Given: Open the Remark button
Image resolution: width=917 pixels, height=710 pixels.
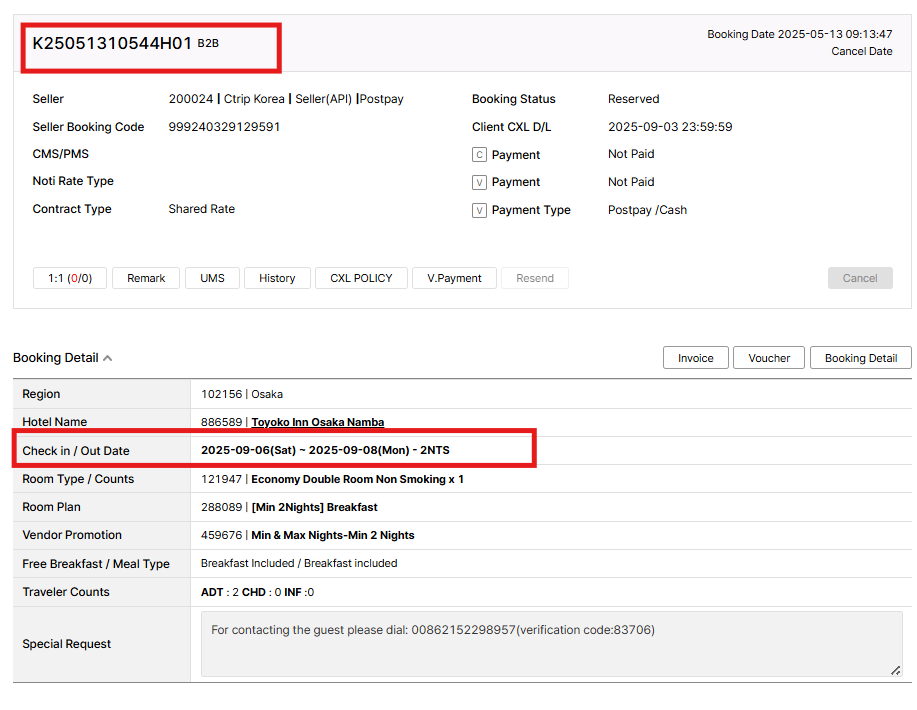Looking at the screenshot, I should [x=146, y=278].
